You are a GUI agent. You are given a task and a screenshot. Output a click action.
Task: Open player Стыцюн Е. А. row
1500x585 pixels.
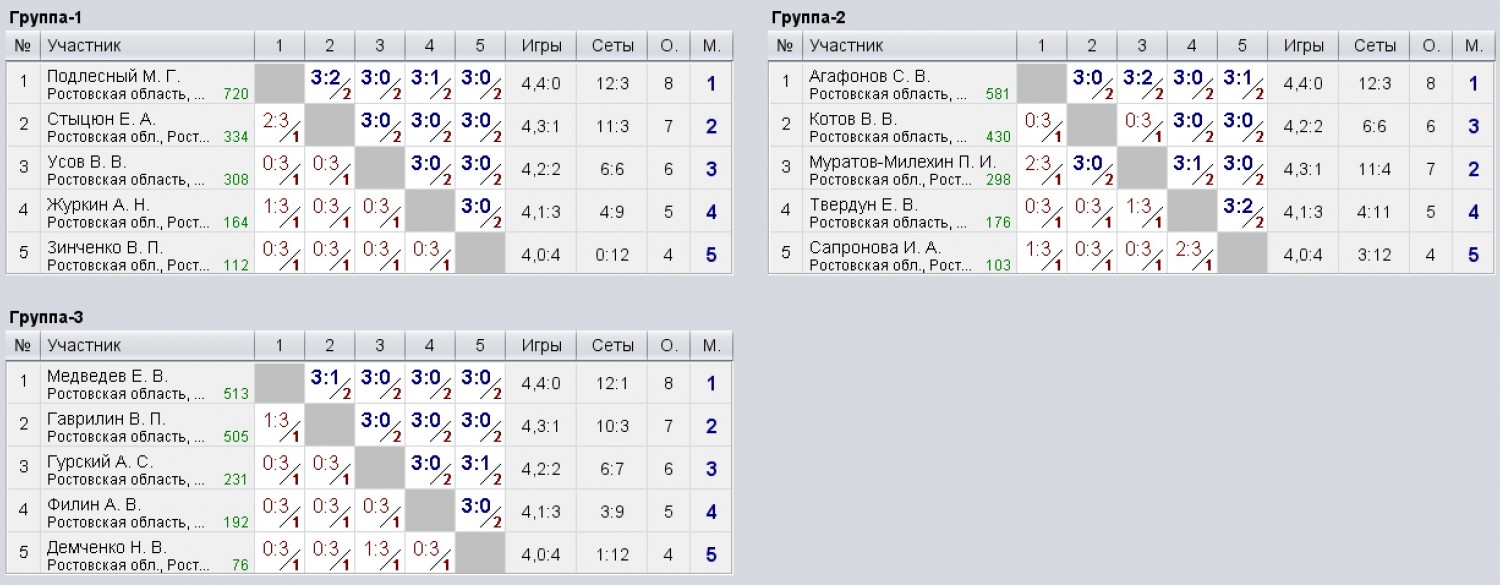pos(370,126)
